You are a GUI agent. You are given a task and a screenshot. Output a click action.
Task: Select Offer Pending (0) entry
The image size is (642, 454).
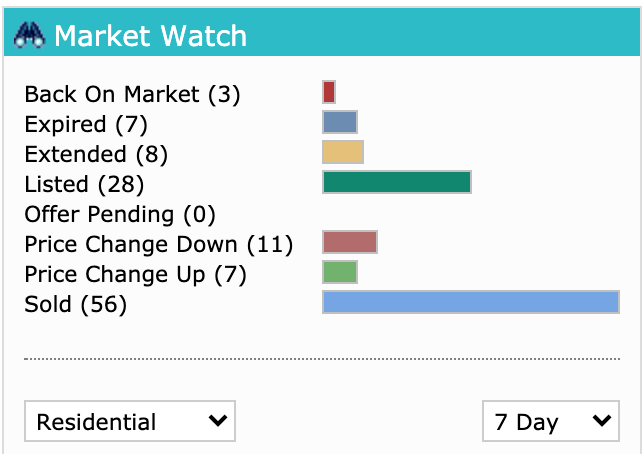click(120, 214)
